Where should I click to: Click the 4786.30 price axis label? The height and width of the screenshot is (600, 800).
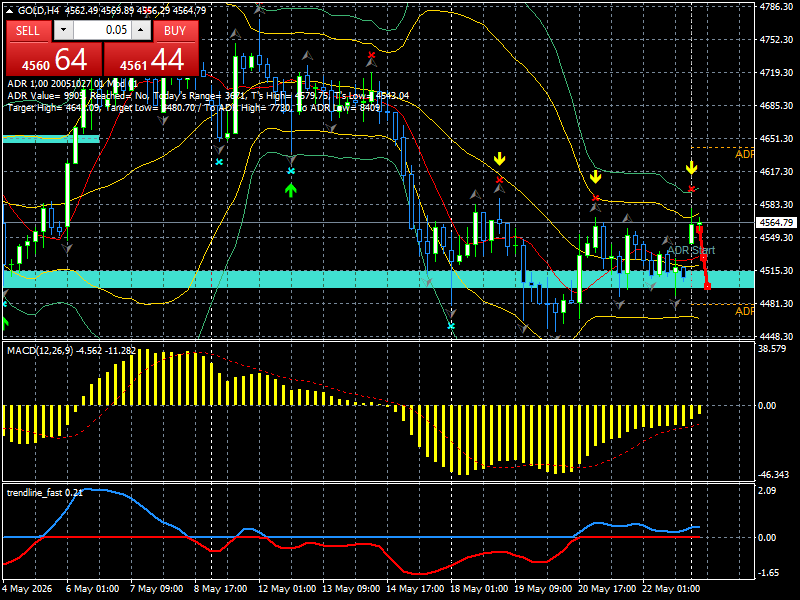pyautogui.click(x=776, y=7)
